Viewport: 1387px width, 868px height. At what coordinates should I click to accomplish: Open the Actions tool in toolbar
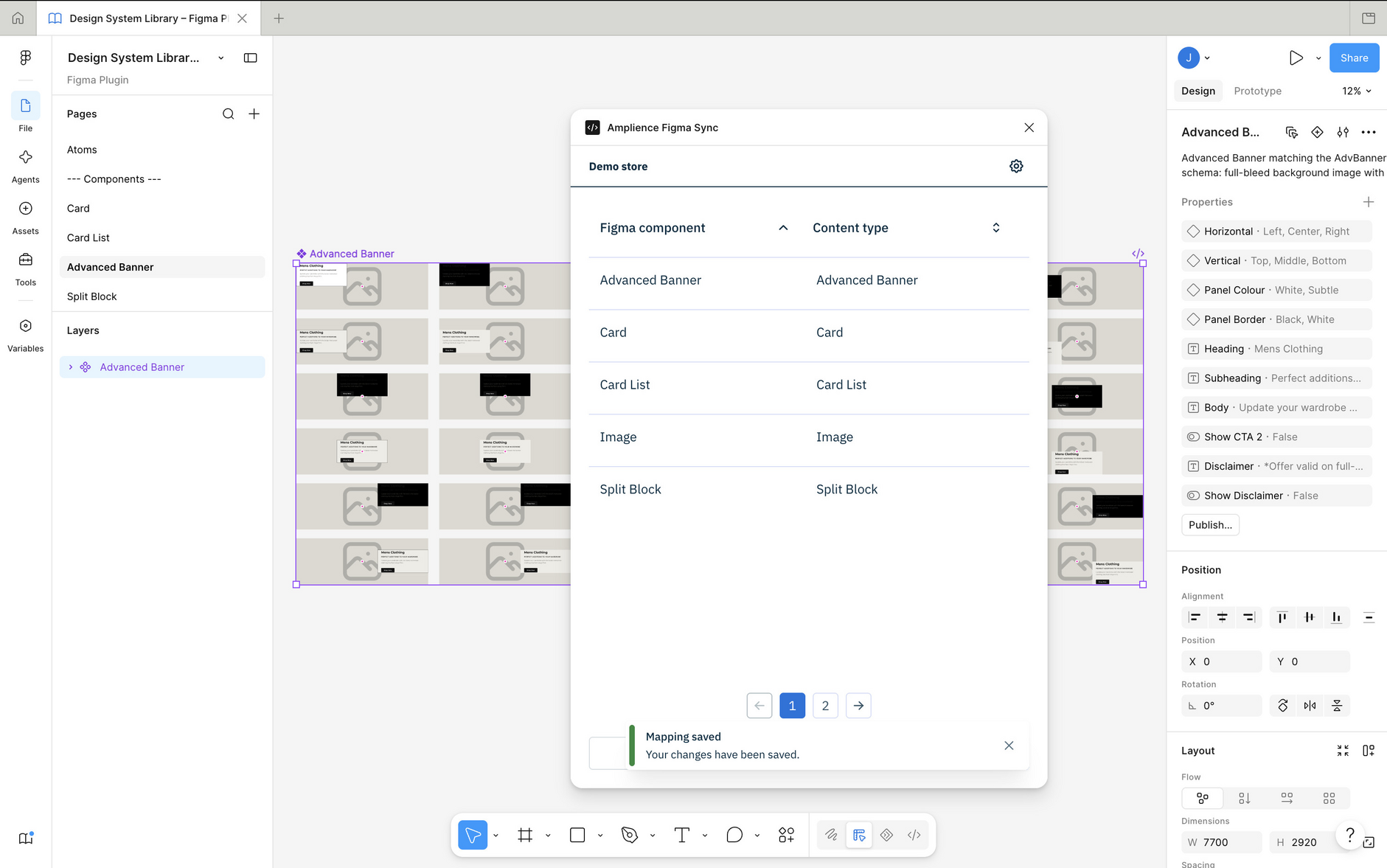point(786,835)
